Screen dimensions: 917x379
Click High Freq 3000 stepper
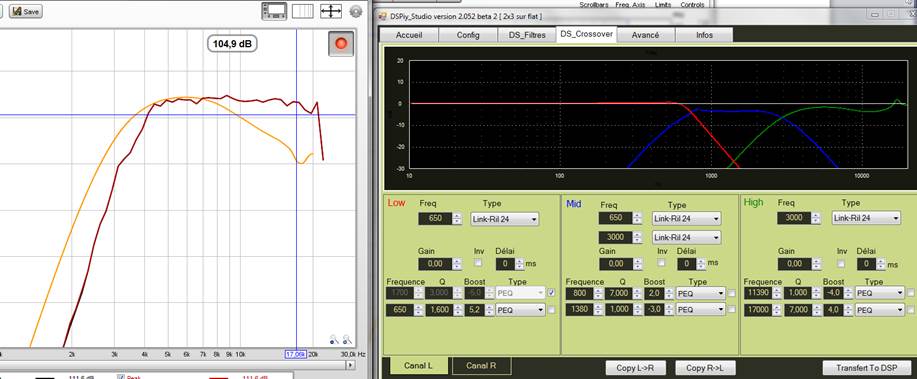tap(816, 218)
